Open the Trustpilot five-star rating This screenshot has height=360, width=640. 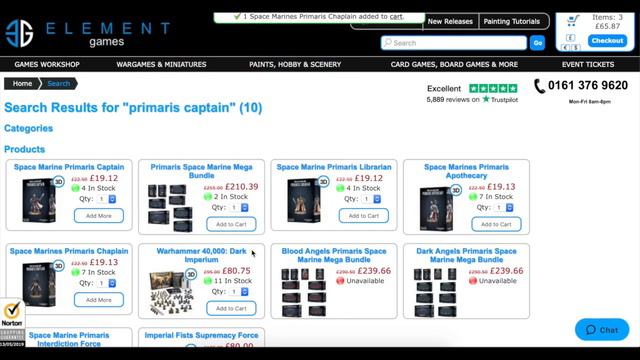point(493,88)
